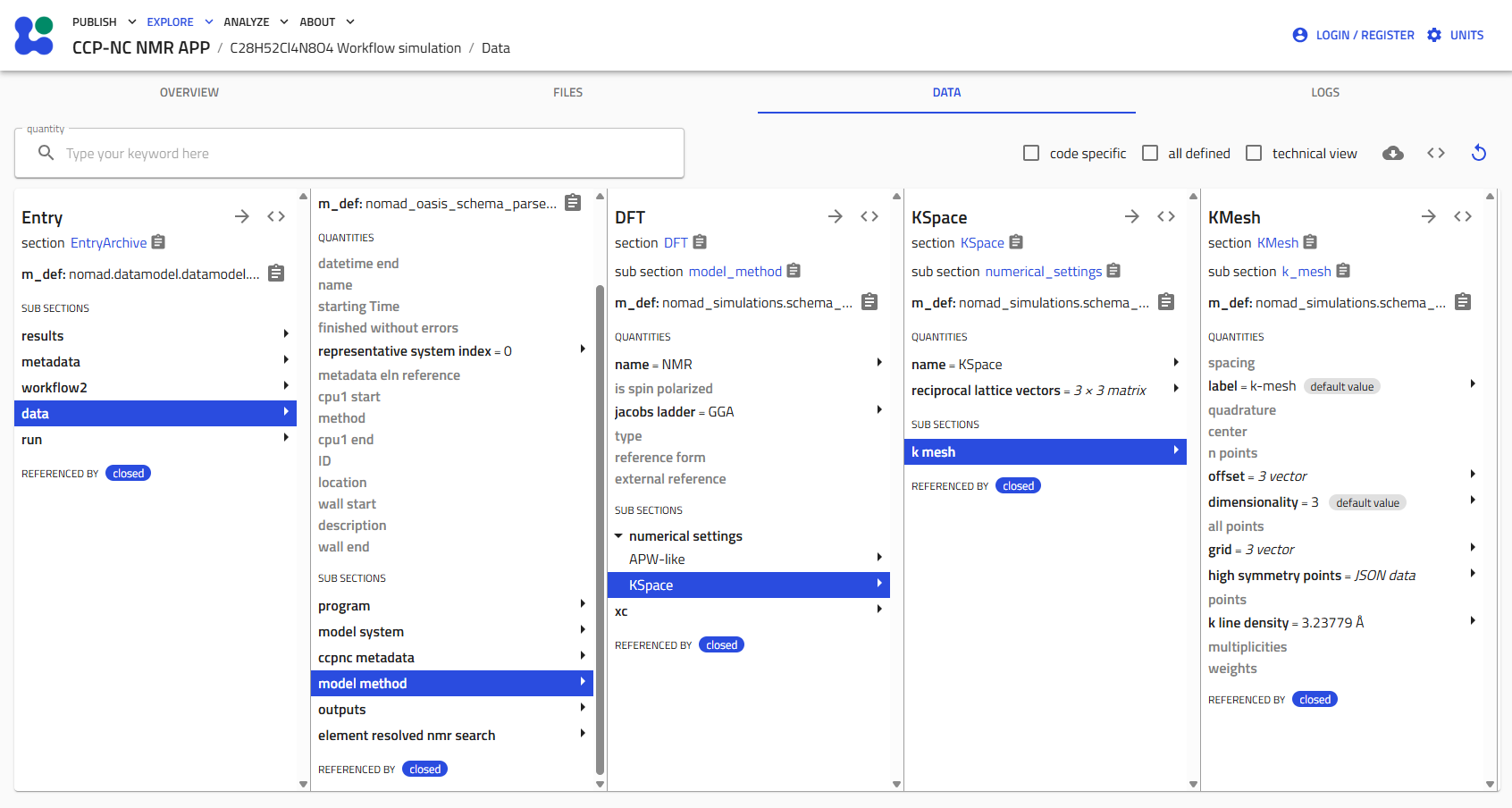This screenshot has width=1512, height=808.
Task: Click the NOMAD logo icon
Action: pyautogui.click(x=34, y=35)
